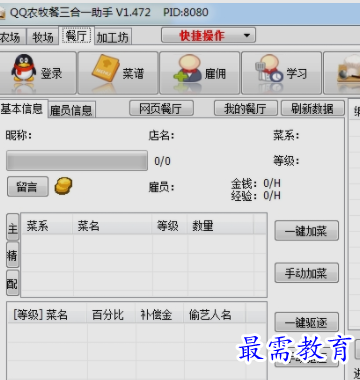The image size is (360, 380).
Task: Click the 雇佣 hire staff button
Action: pos(199,73)
